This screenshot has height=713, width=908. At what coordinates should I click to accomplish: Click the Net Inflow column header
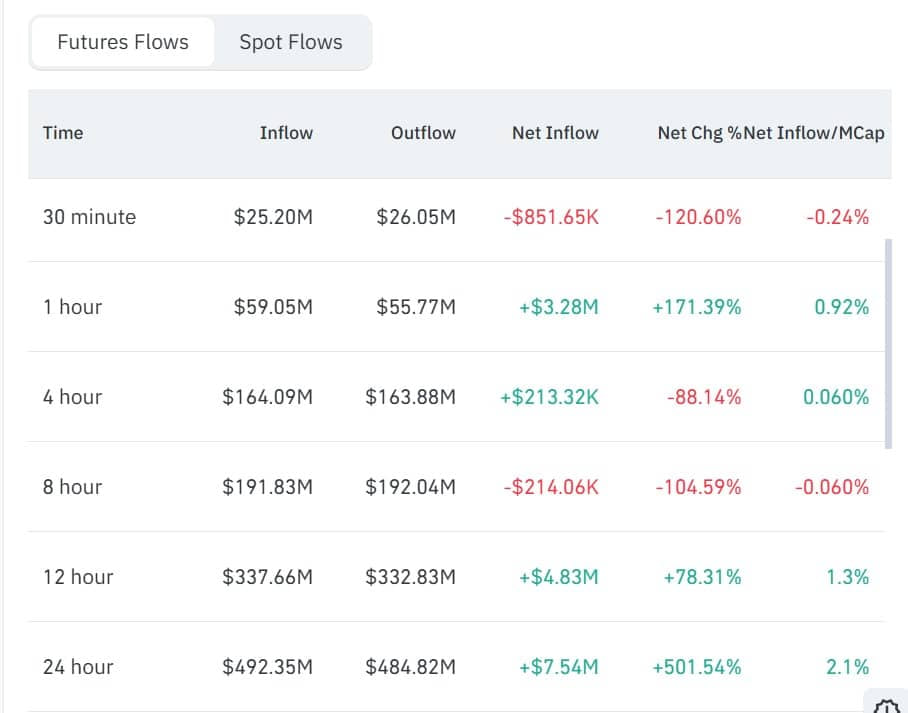click(555, 133)
